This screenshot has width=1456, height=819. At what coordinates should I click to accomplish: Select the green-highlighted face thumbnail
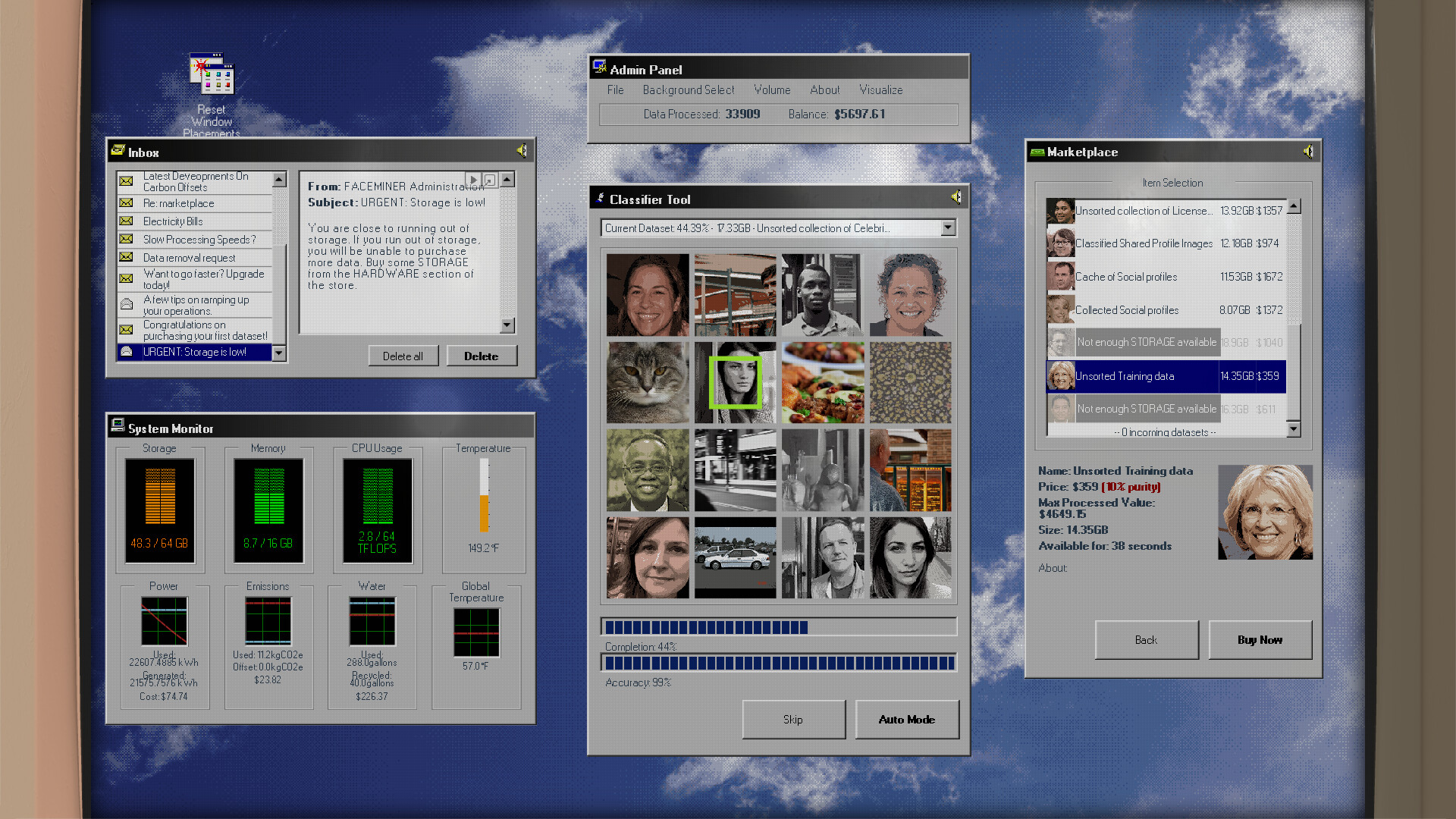(x=734, y=381)
